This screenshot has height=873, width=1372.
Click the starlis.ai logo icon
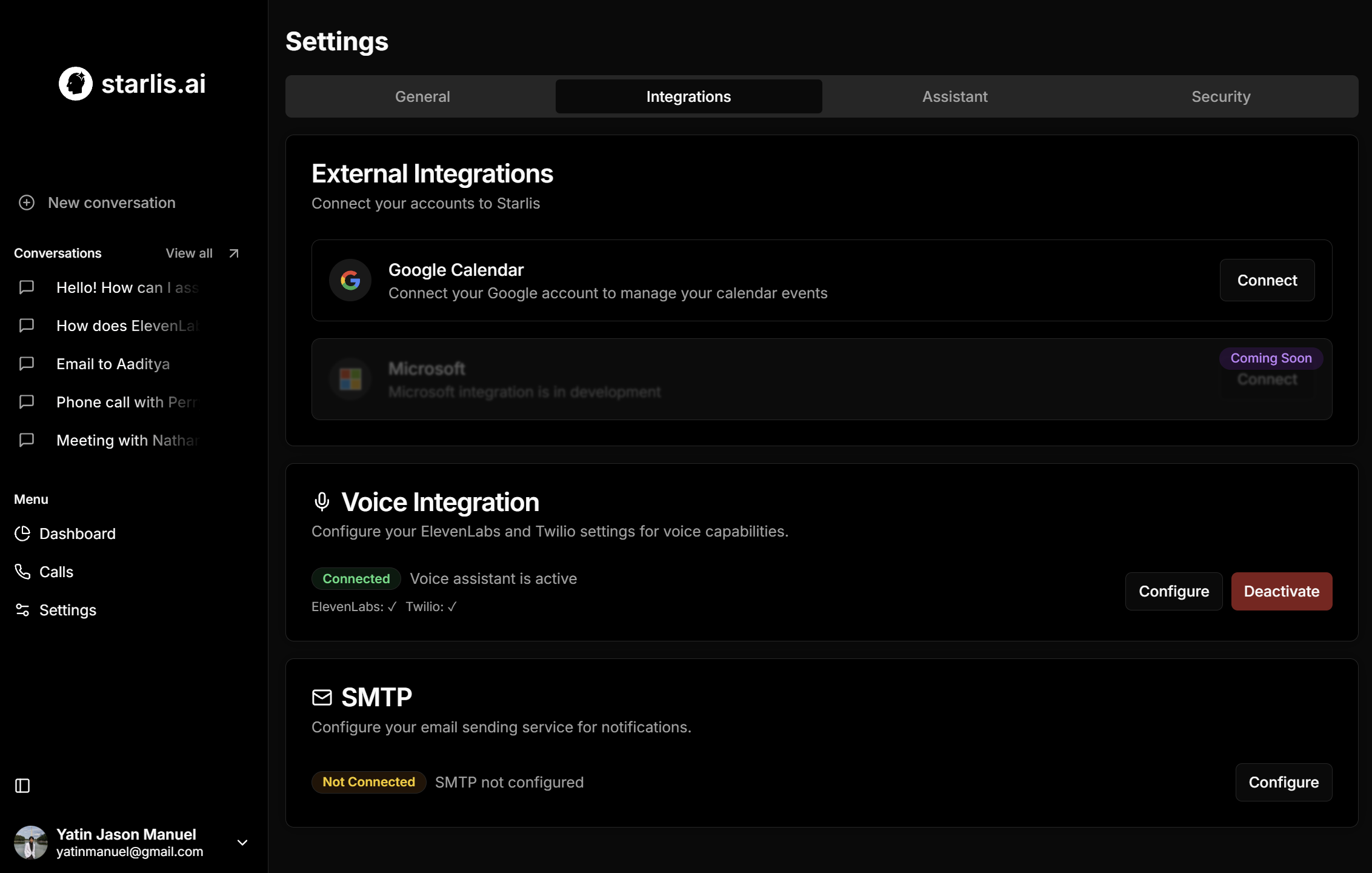pos(76,84)
